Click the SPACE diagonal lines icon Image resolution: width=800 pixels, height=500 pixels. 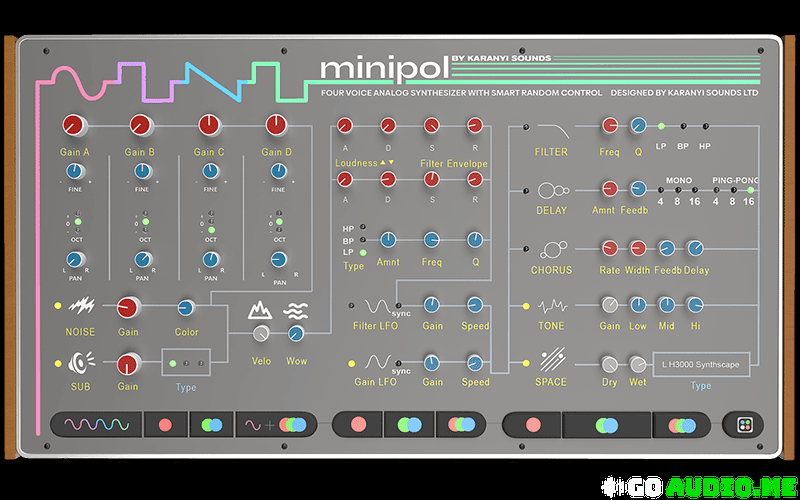pos(553,360)
